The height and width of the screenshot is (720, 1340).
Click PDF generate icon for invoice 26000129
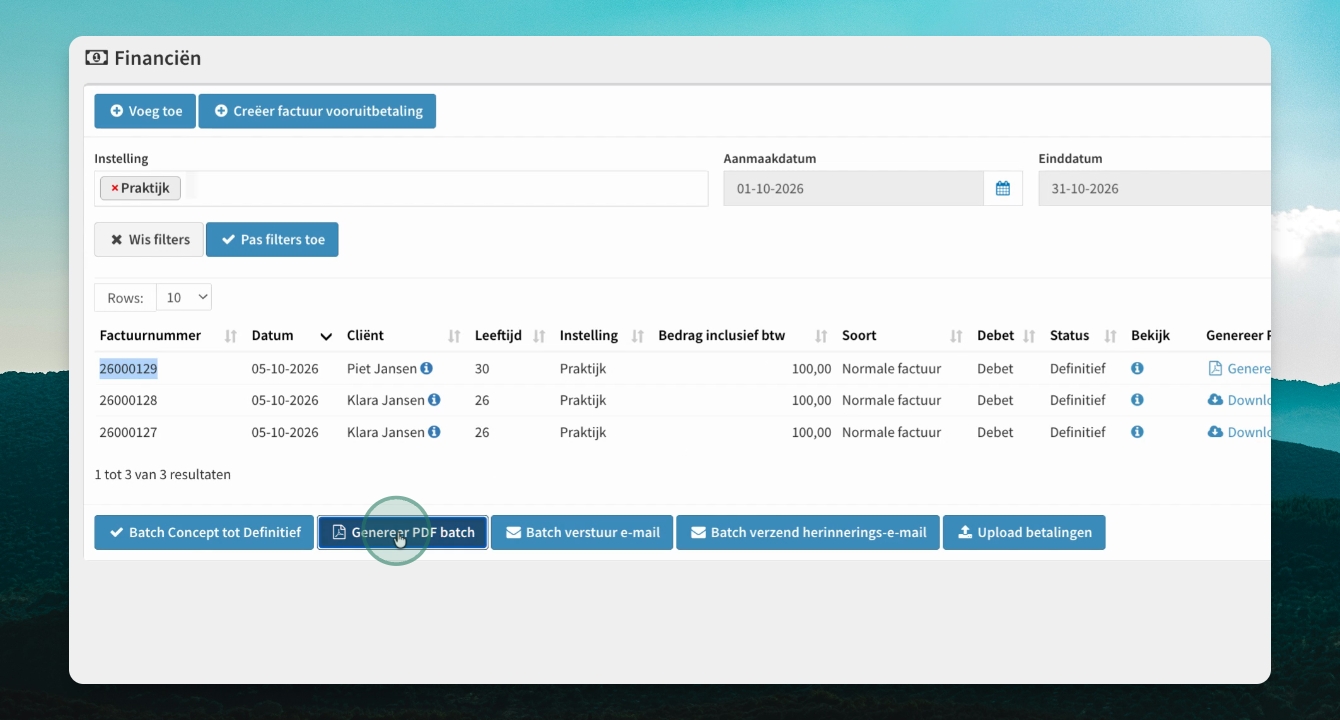(x=1215, y=369)
